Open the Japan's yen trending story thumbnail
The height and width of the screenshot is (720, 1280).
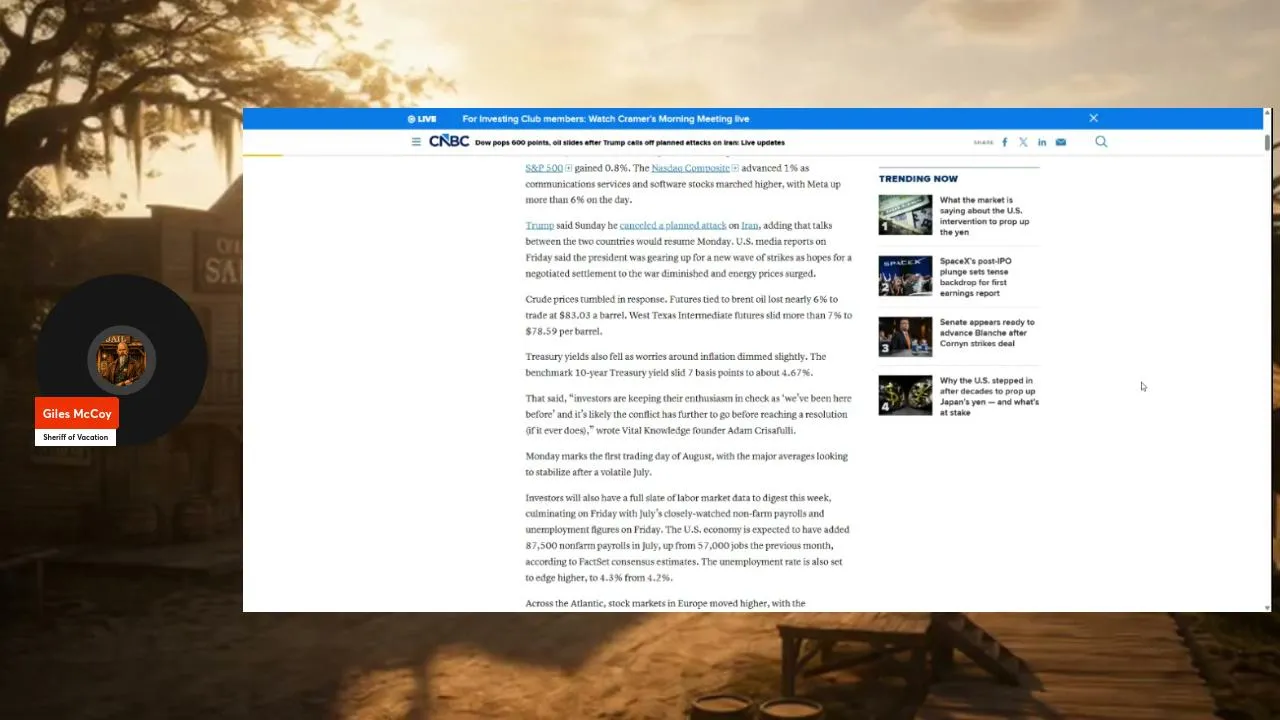click(905, 395)
